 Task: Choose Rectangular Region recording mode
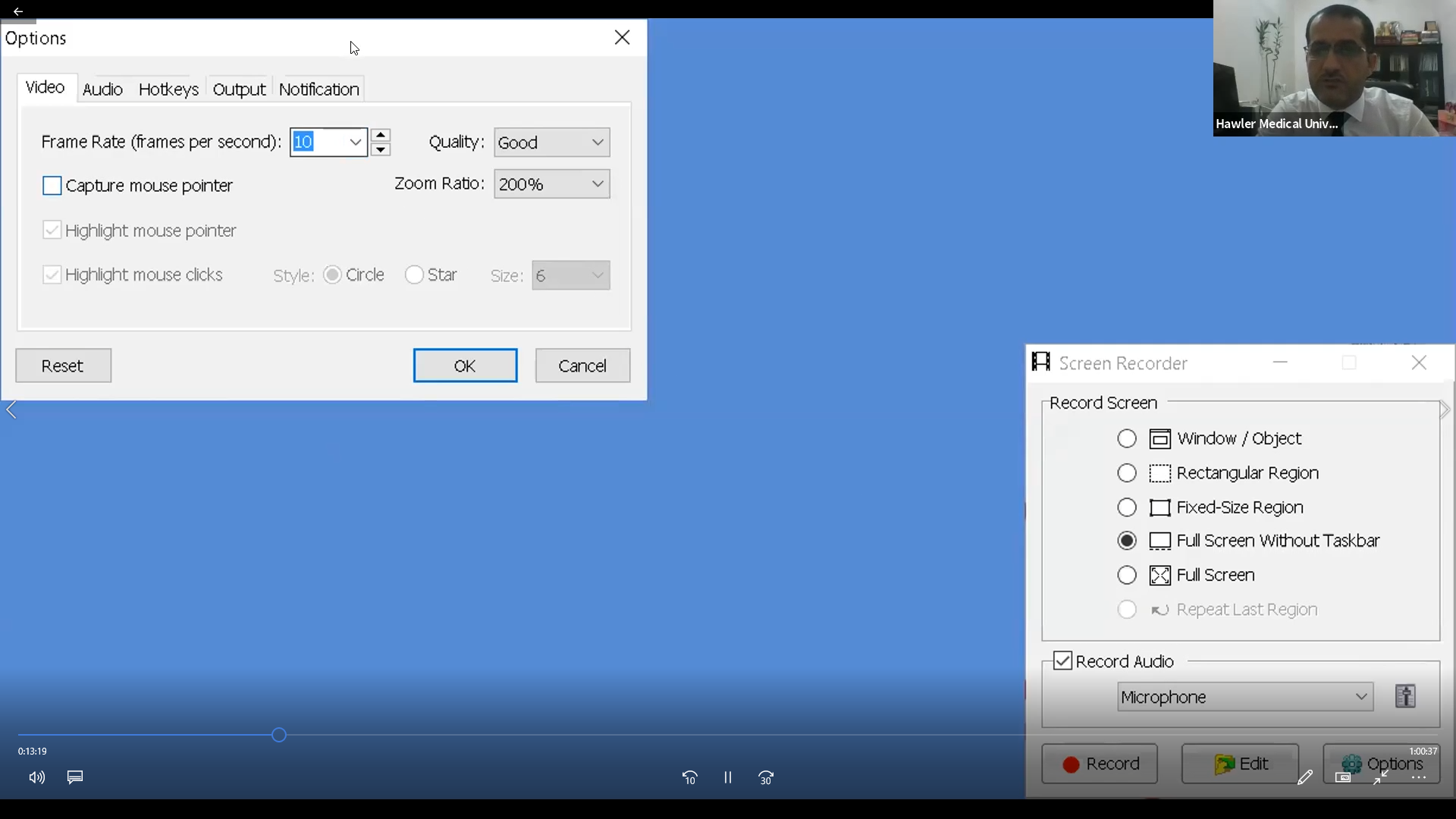pos(1127,473)
